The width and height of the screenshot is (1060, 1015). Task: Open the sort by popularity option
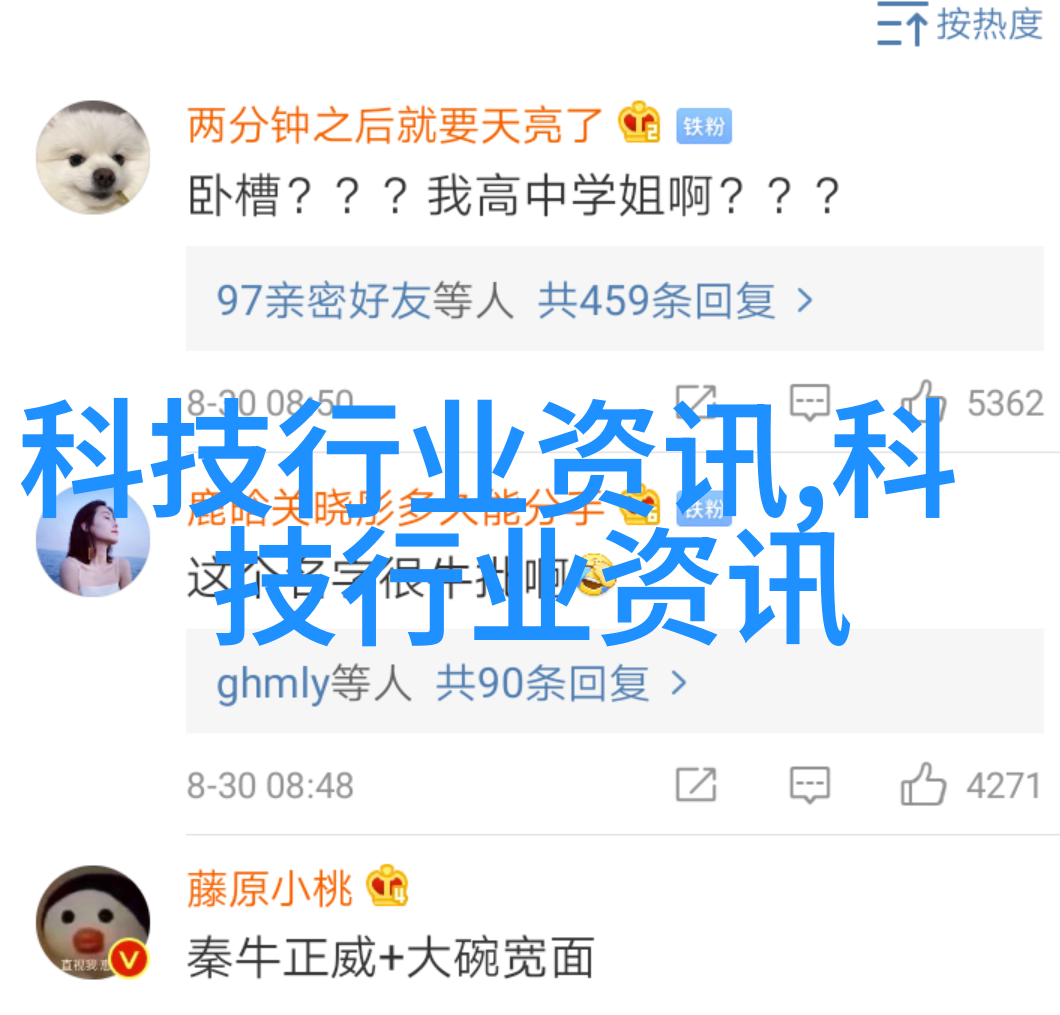959,24
